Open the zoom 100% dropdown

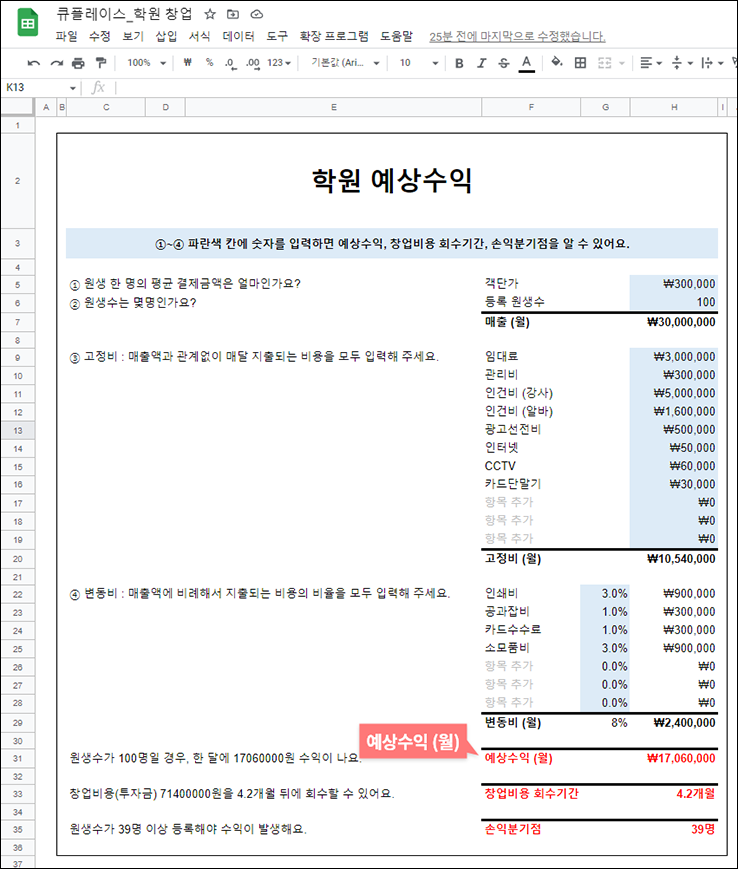[x=145, y=63]
